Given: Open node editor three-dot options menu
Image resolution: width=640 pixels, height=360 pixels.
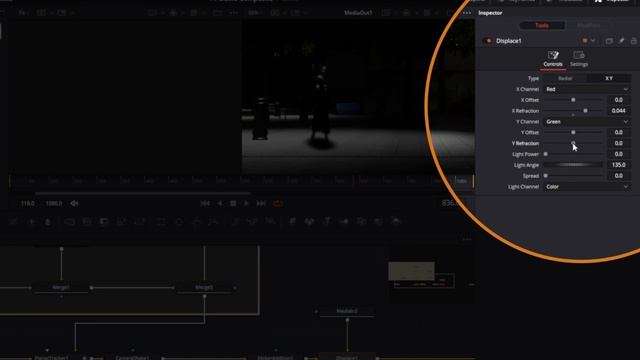Looking at the screenshot, I should click(467, 239).
